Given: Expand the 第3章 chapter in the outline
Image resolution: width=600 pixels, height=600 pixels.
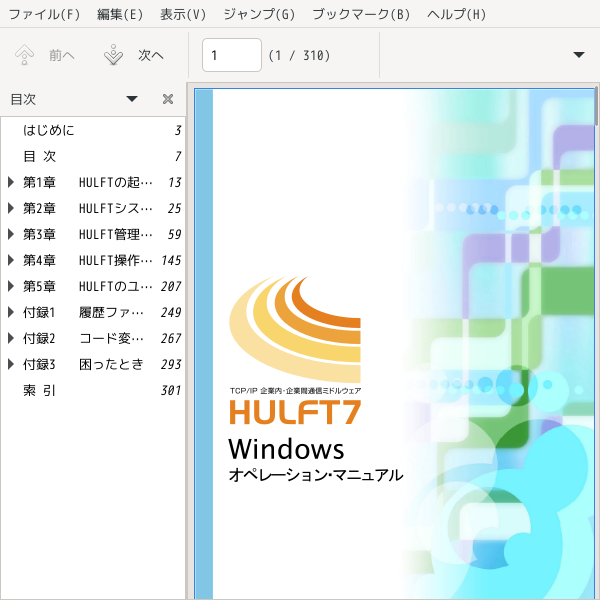Looking at the screenshot, I should coord(11,234).
